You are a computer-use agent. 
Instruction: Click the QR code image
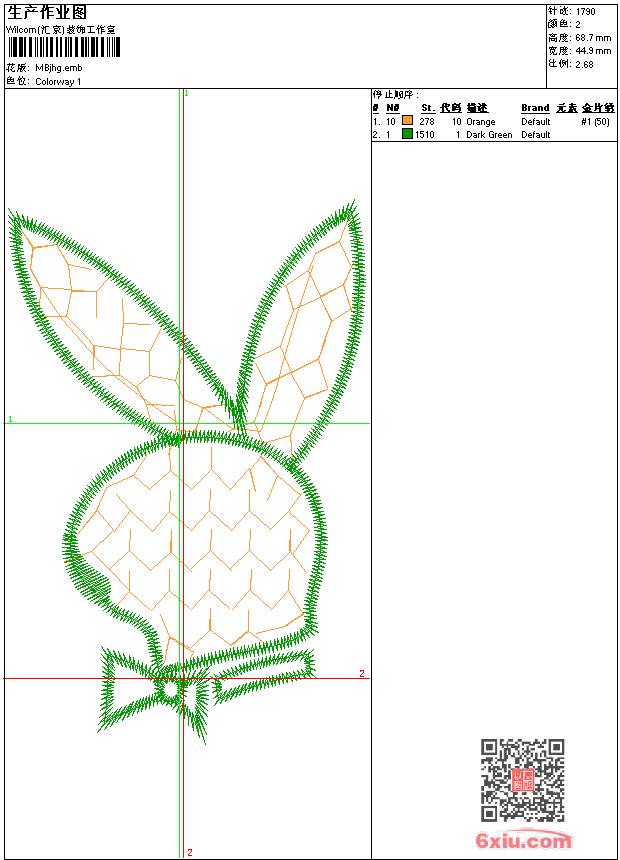(522, 780)
